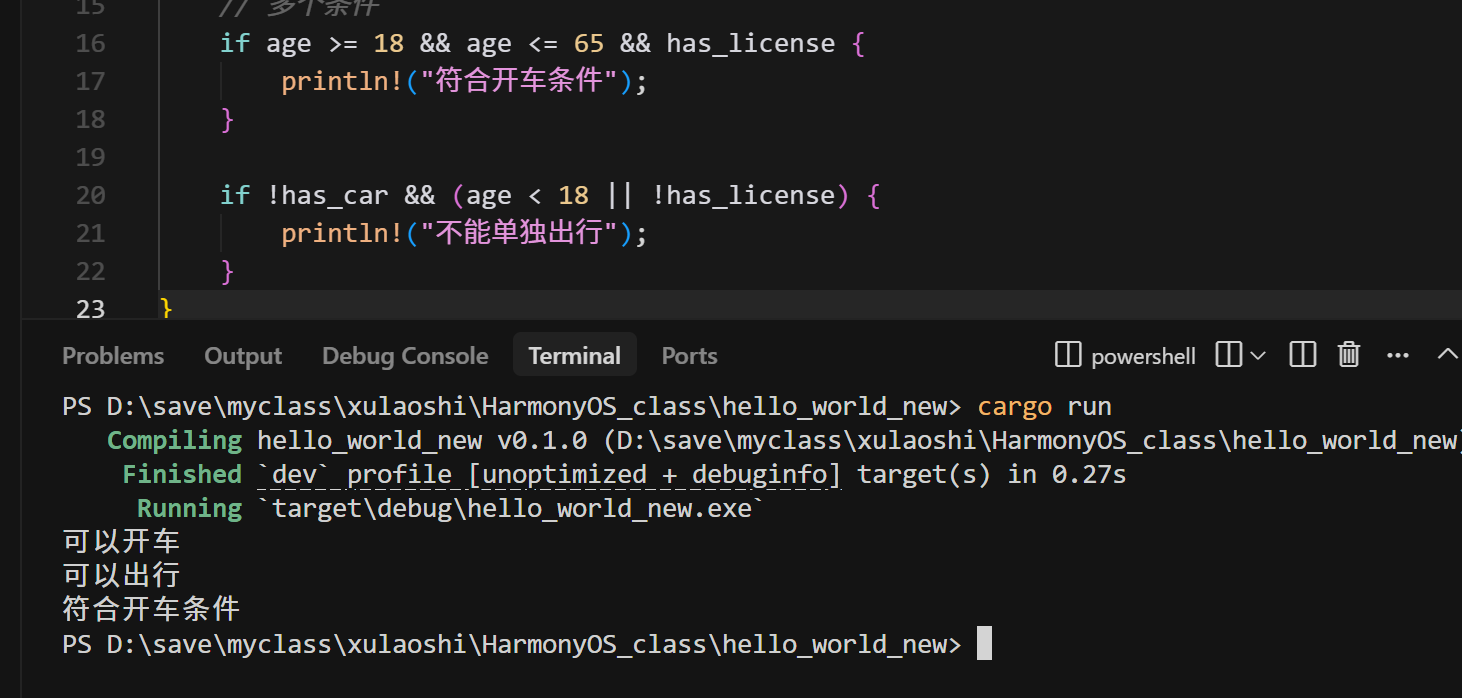Click line number 19 in the gutter
This screenshot has width=1462, height=698.
click(x=90, y=157)
